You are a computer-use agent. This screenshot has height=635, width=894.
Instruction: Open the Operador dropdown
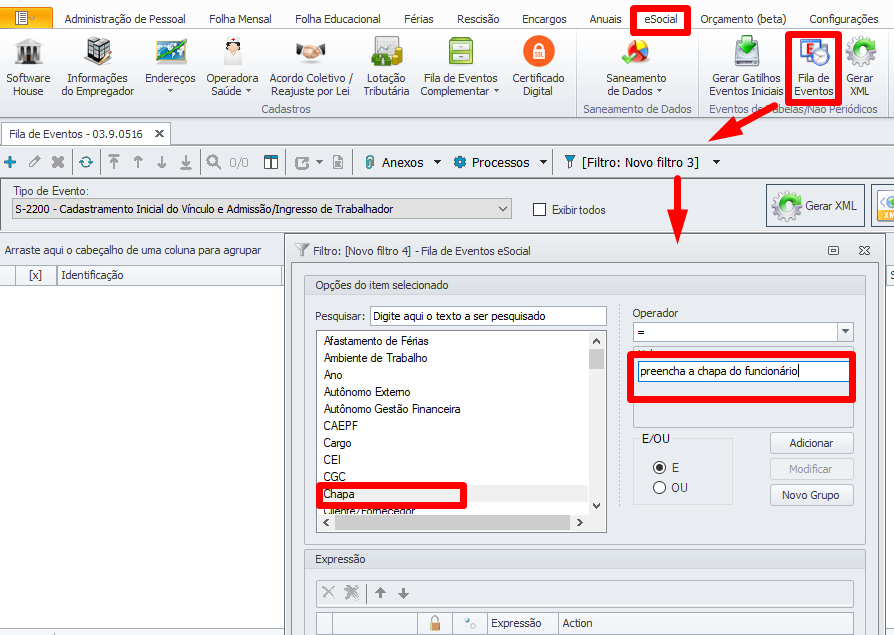pos(845,332)
